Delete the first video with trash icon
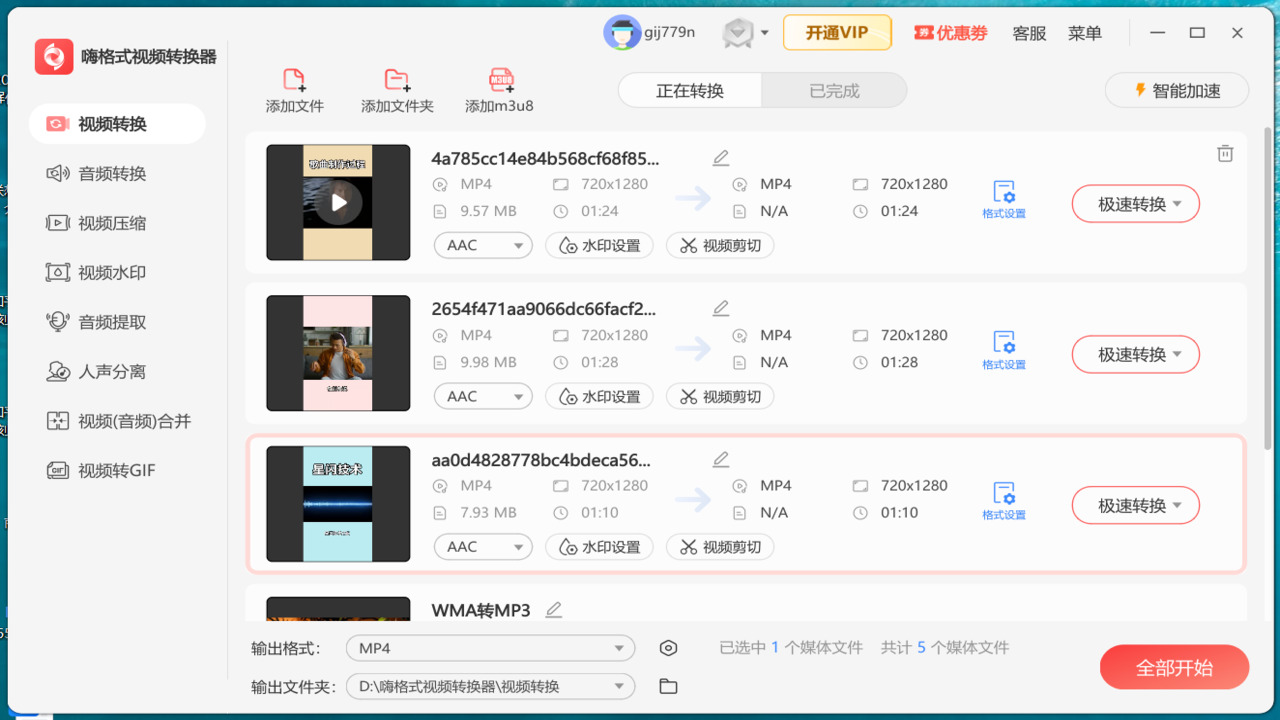This screenshot has width=1280, height=720. (1225, 154)
